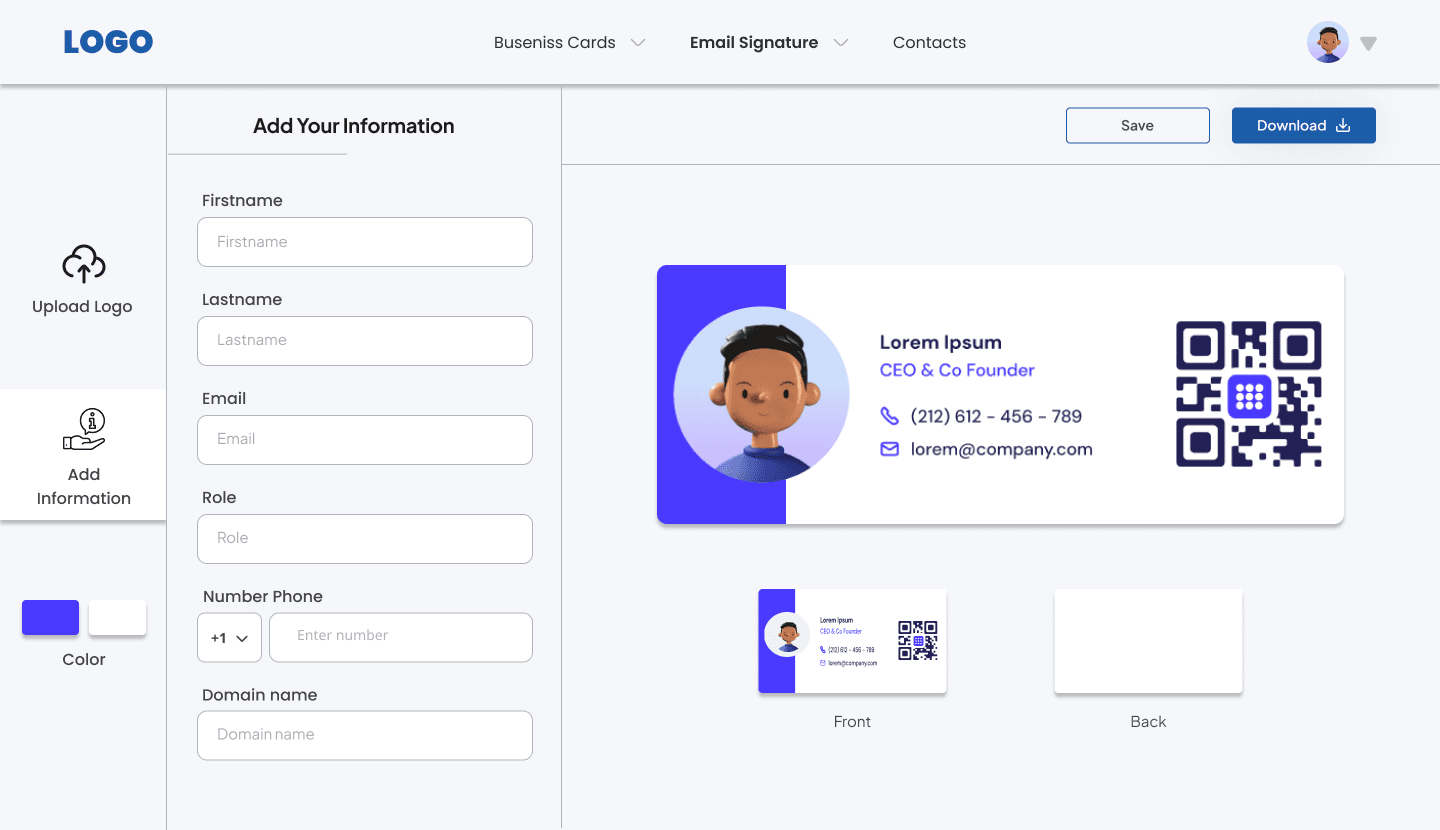Click the QR code on card preview
Viewport: 1440px width, 830px height.
pyautogui.click(x=1248, y=394)
